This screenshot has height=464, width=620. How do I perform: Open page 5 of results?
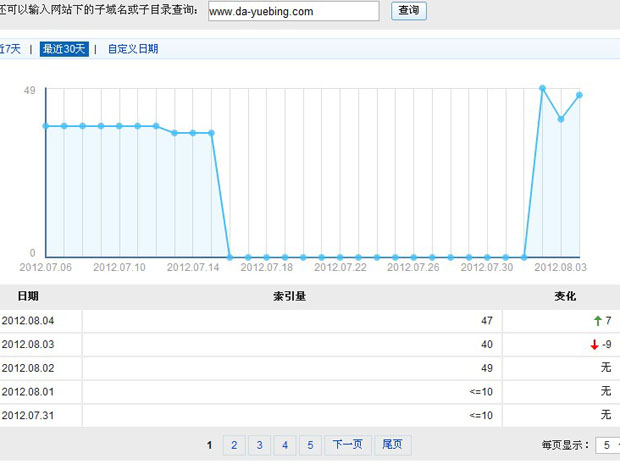(x=310, y=445)
